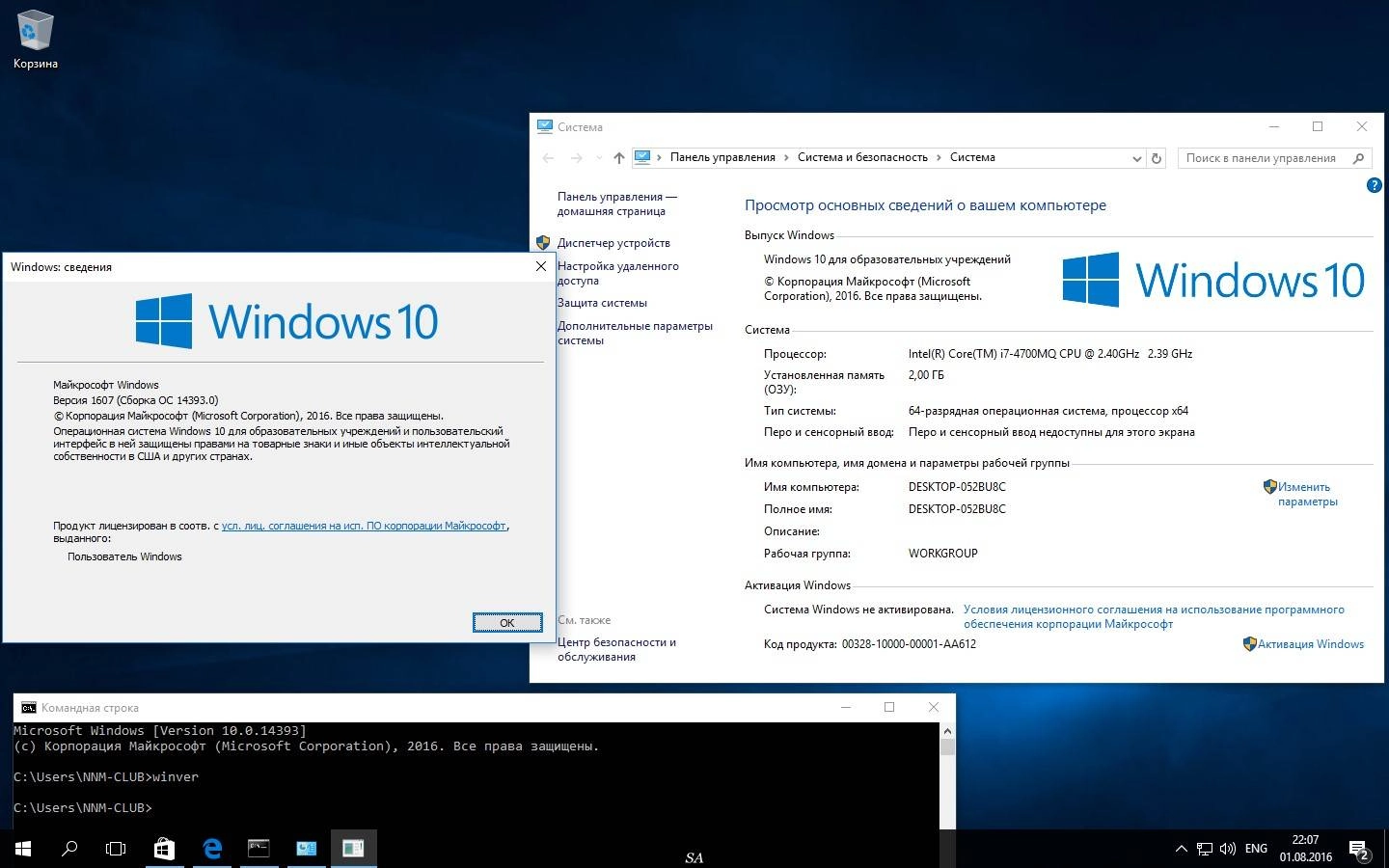Show hidden tray icons chevron
Viewport: 1389px width, 868px height.
pos(1181,849)
